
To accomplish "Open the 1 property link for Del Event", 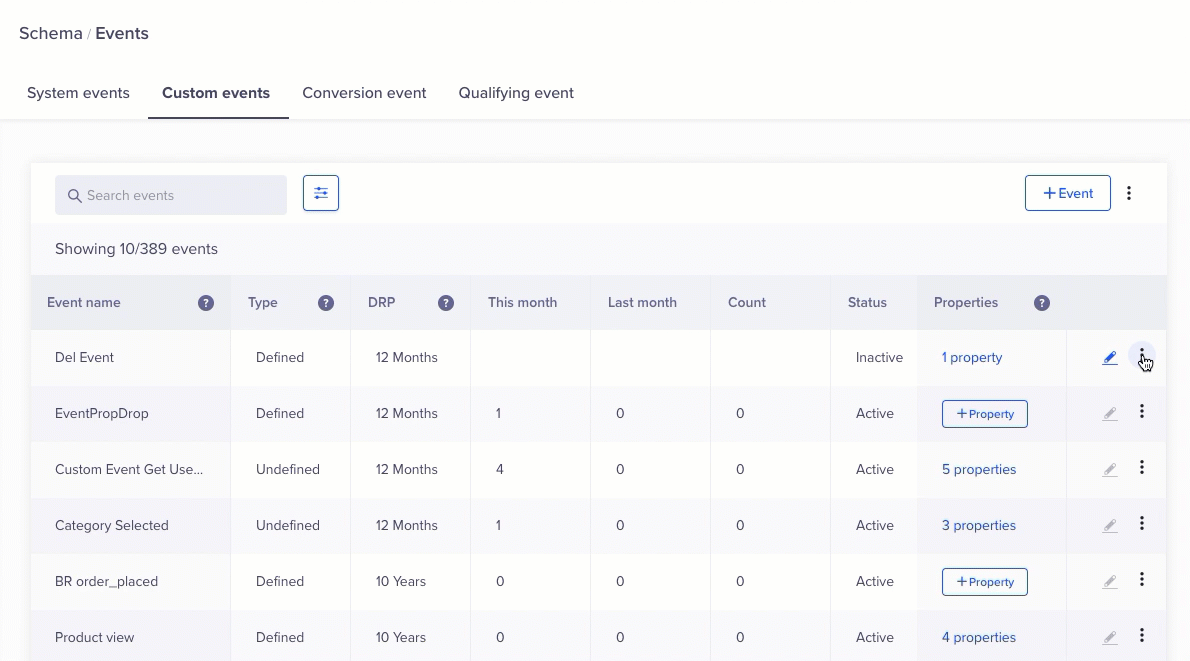I will pyautogui.click(x=972, y=357).
